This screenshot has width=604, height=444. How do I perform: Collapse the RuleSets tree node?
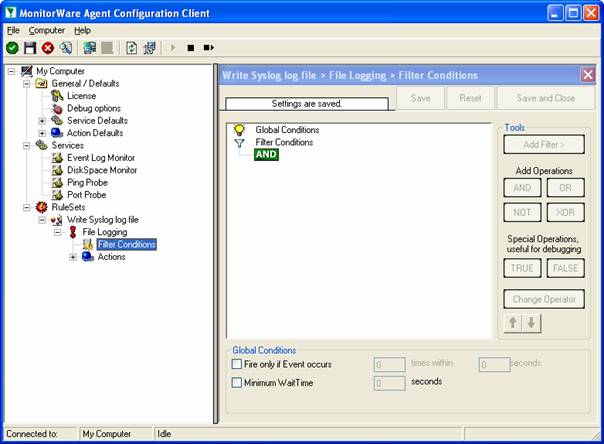(27, 208)
